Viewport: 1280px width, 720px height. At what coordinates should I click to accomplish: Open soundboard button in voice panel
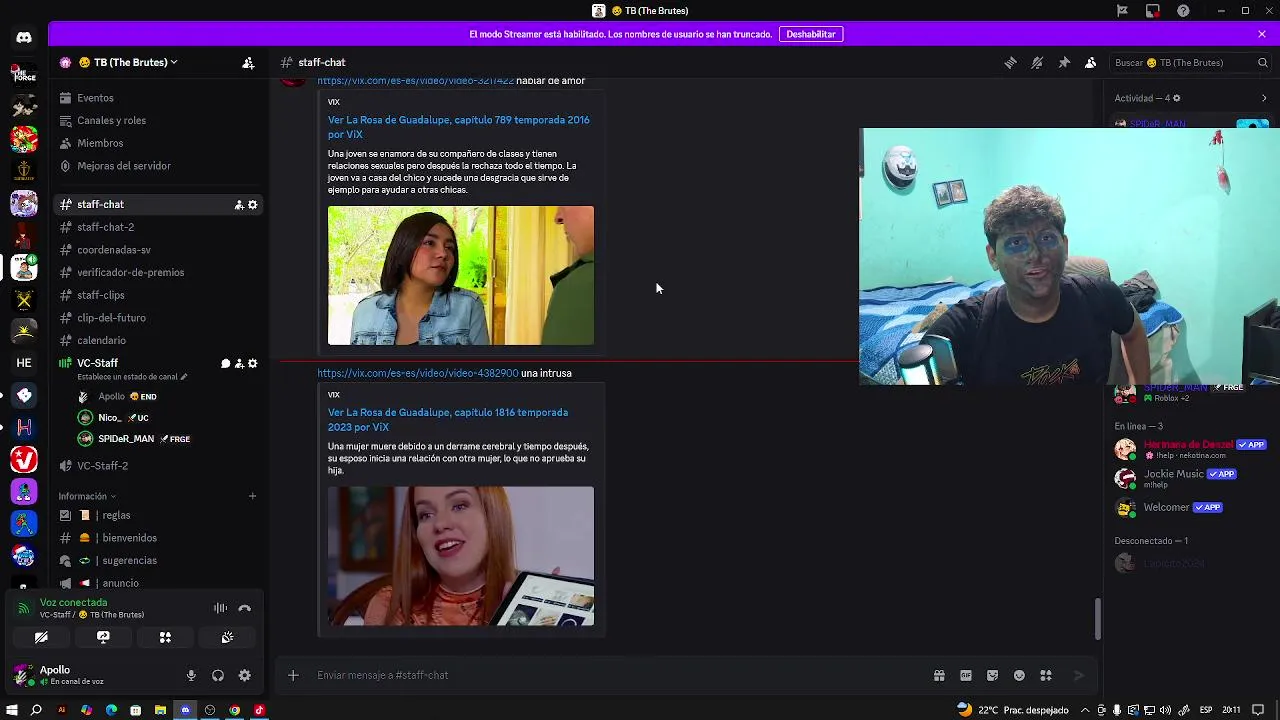click(227, 637)
